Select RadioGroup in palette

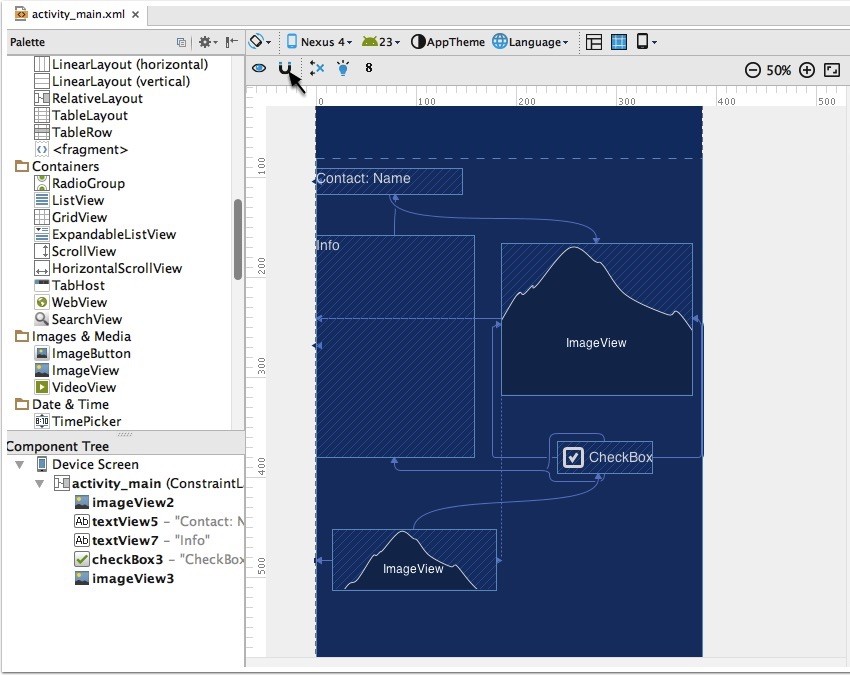tap(80, 183)
